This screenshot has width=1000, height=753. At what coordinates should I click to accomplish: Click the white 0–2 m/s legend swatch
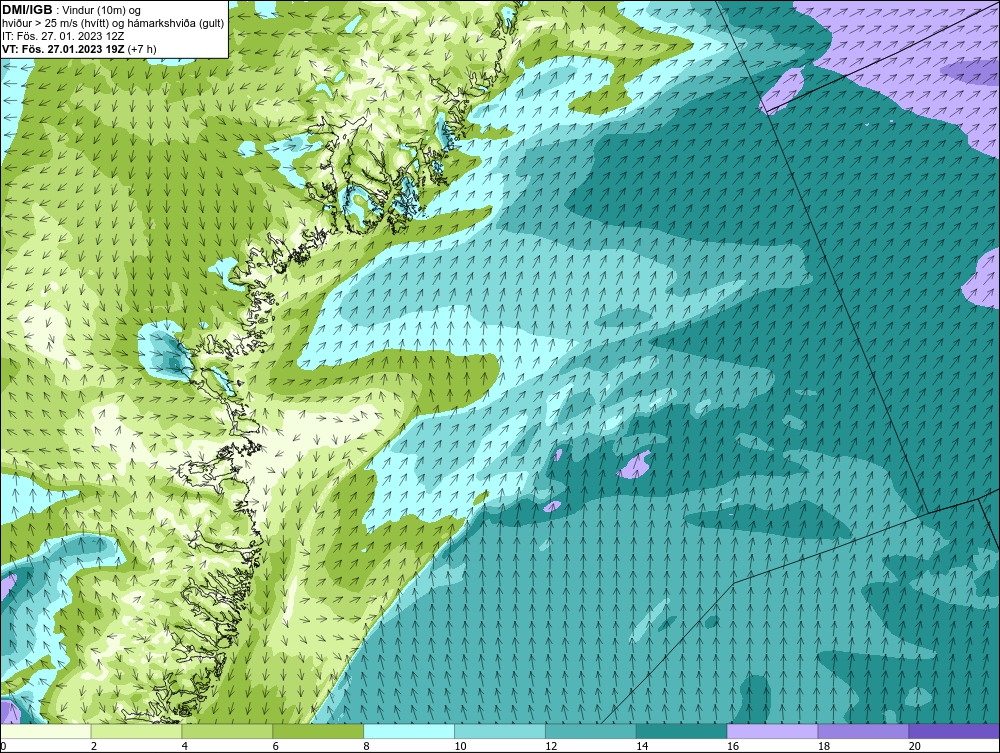(x=46, y=731)
